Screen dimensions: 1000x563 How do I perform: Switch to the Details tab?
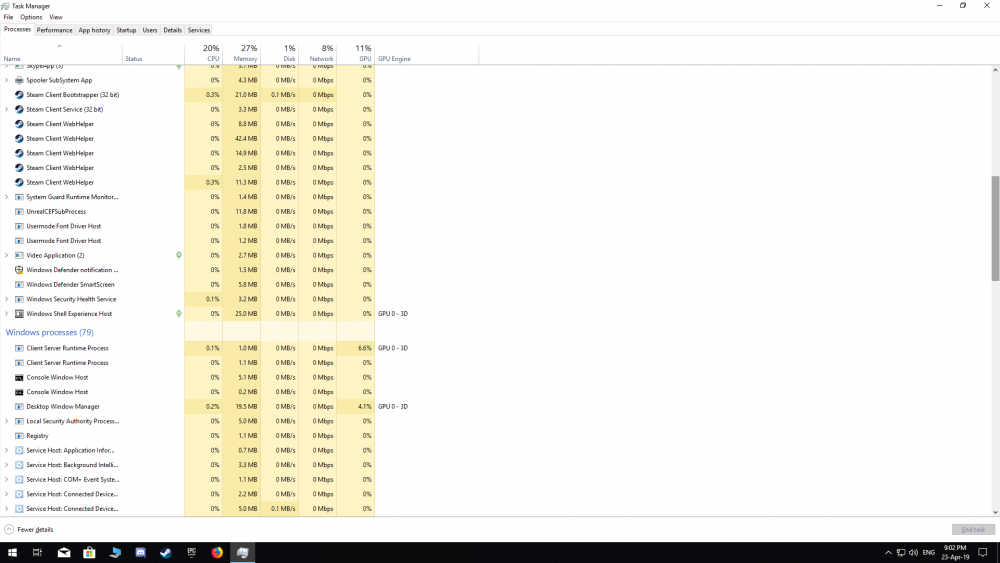[x=172, y=30]
